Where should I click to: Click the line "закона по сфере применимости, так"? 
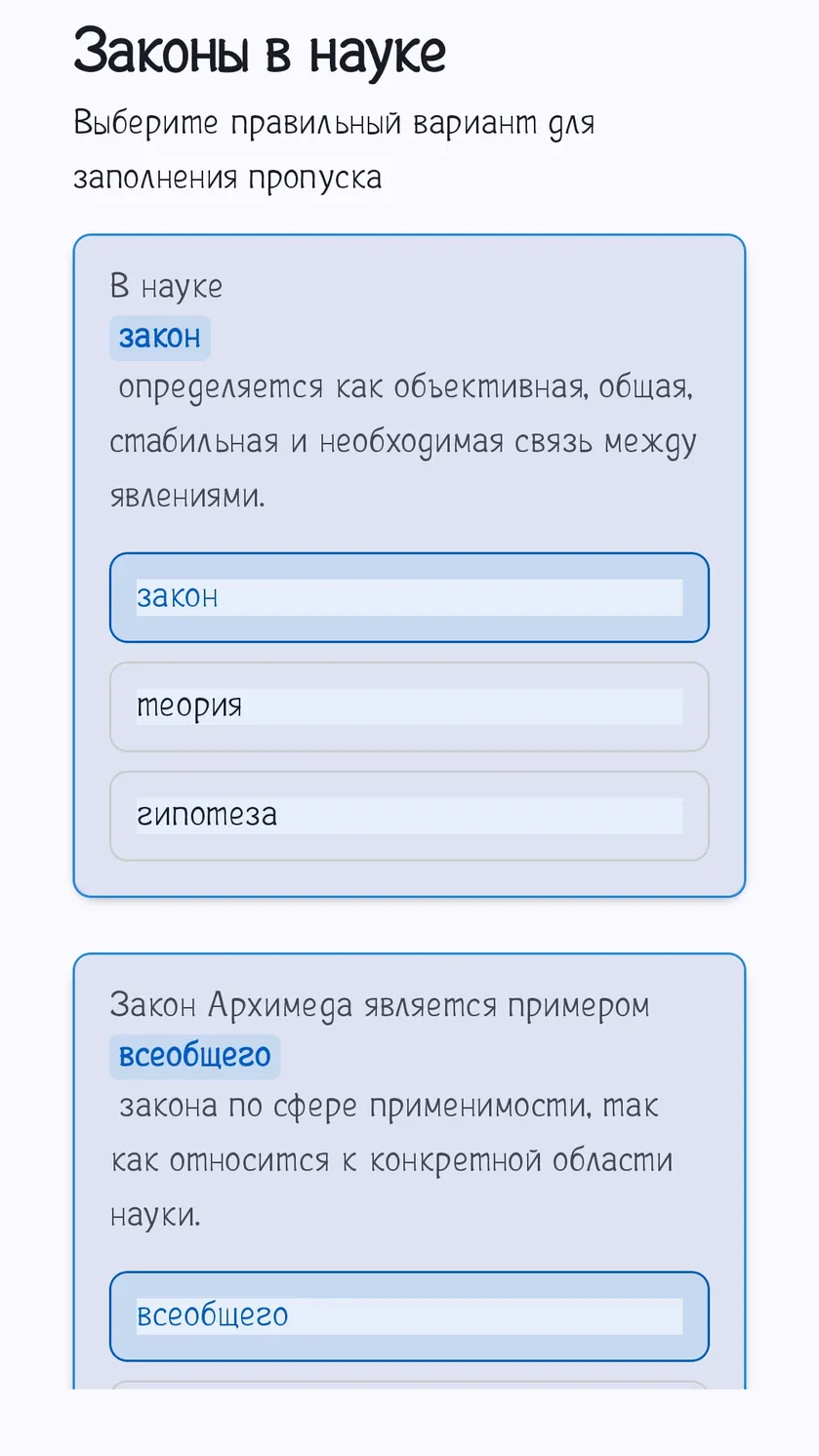(389, 1108)
